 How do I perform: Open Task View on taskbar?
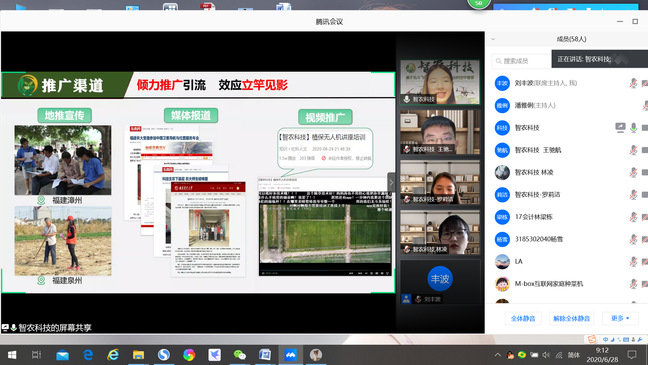tap(36, 355)
